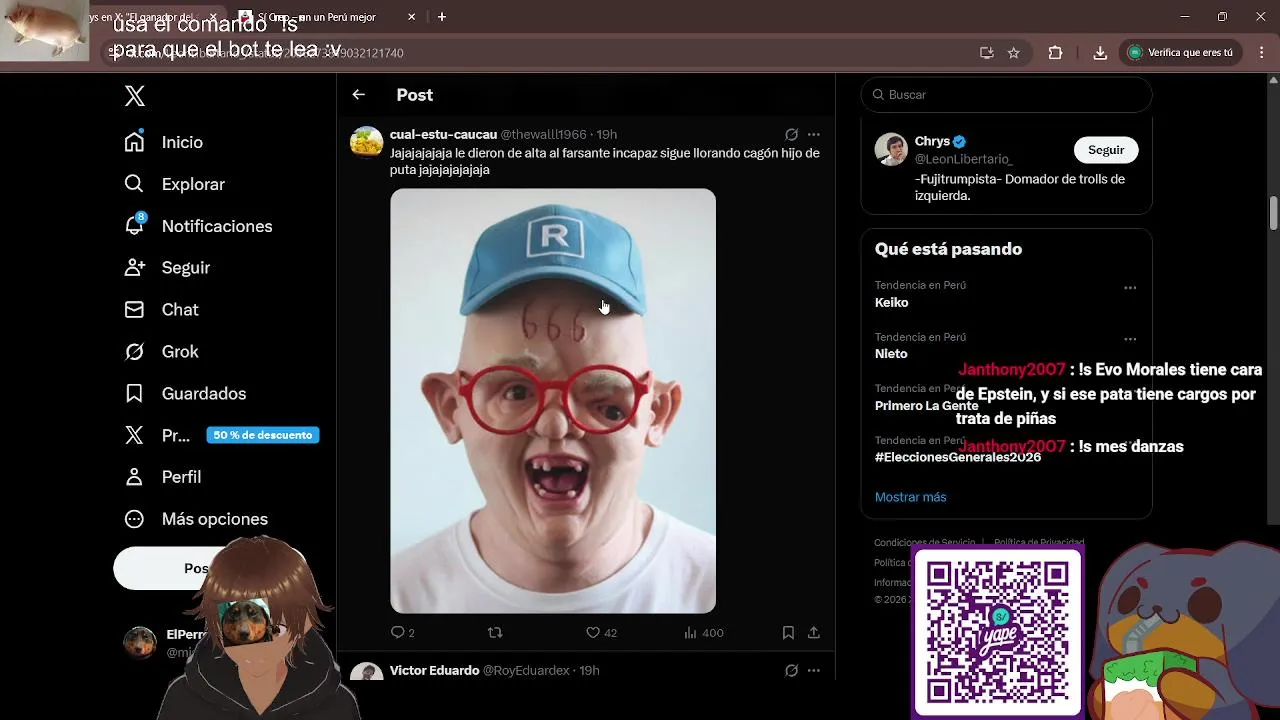Open the cual-estu-caucau profile name link
Viewport: 1280px width, 720px height.
pyautogui.click(x=443, y=134)
